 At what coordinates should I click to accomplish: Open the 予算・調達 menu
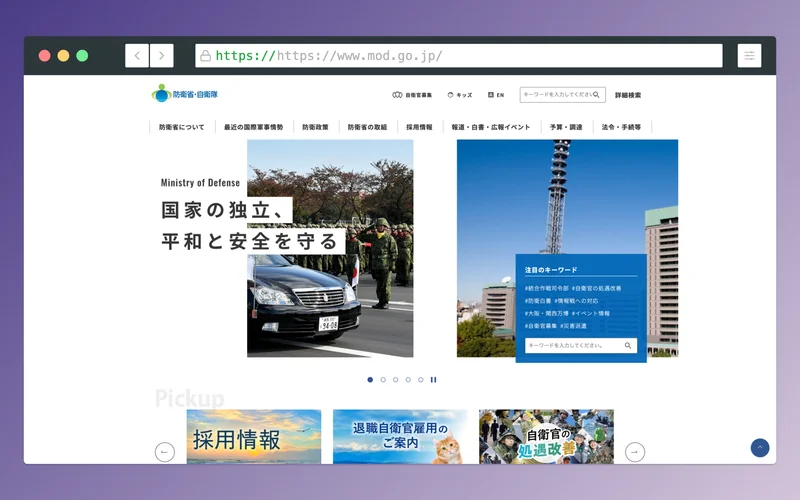tap(566, 127)
